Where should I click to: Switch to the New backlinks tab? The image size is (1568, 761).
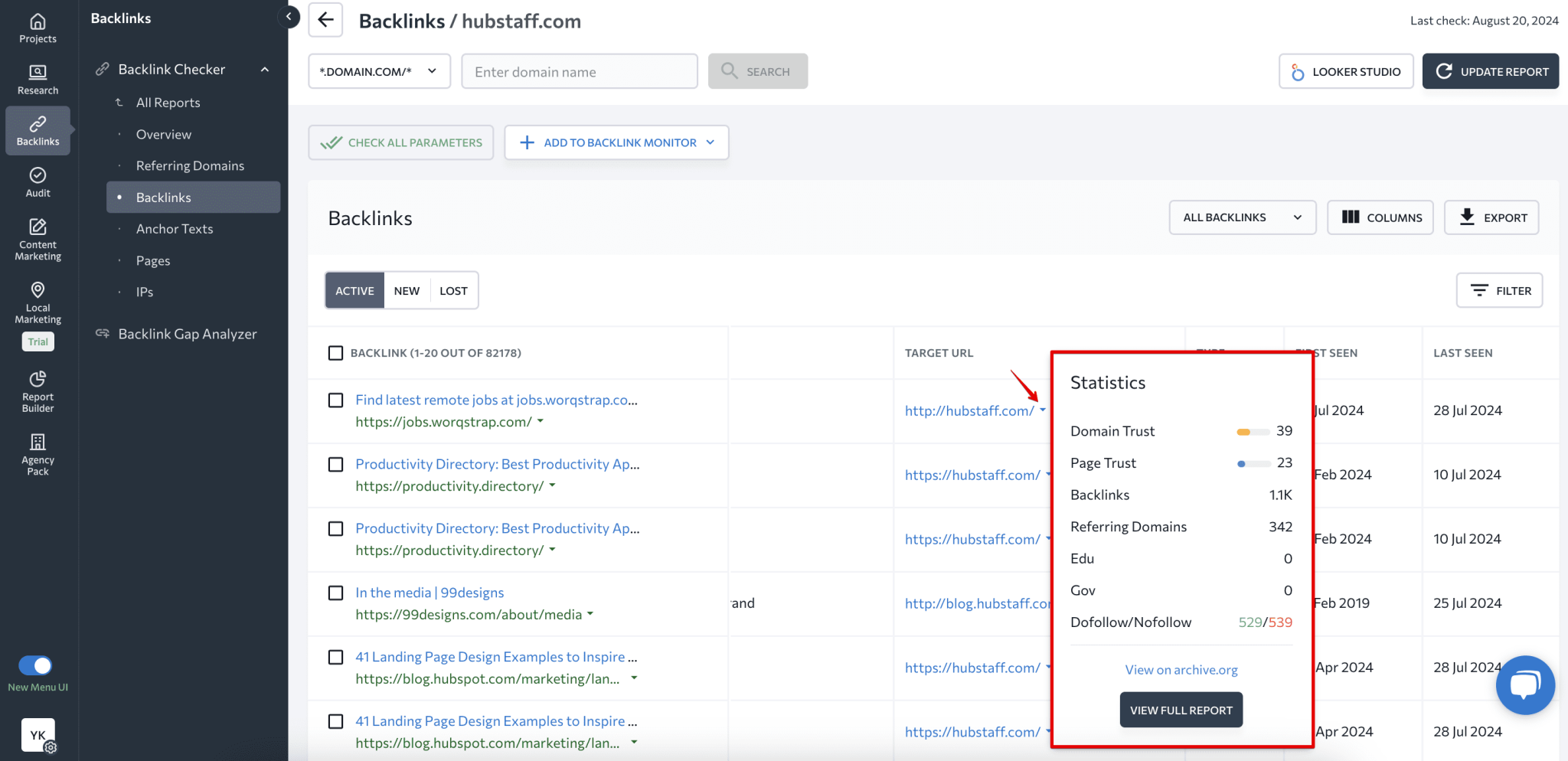(x=407, y=291)
